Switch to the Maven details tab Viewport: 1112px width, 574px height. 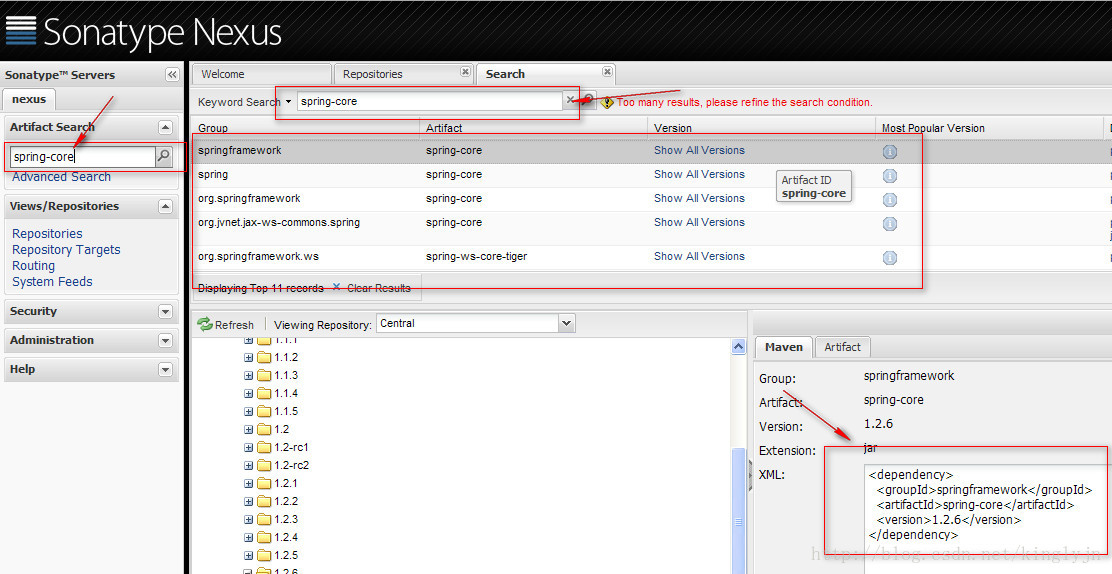click(x=784, y=347)
